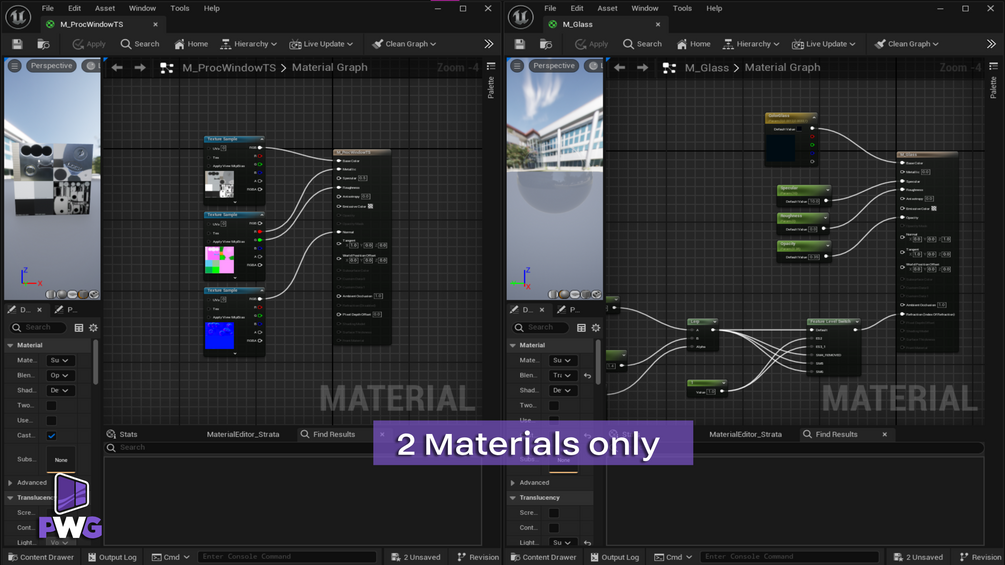
Task: Open Output Log in the M_Glass status bar
Action: [615, 557]
